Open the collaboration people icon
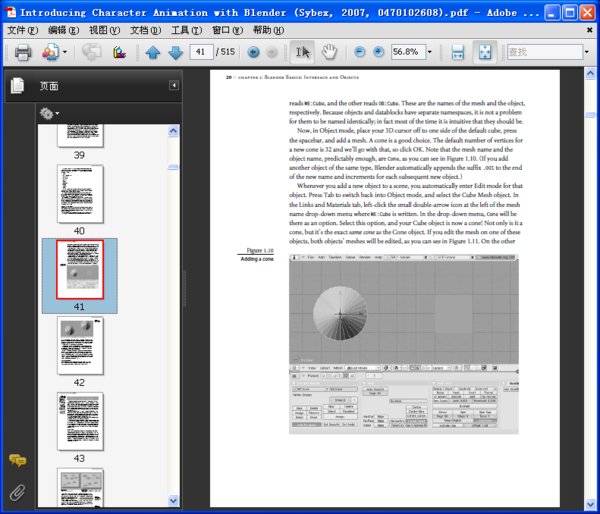This screenshot has height=514, width=600. point(51,52)
